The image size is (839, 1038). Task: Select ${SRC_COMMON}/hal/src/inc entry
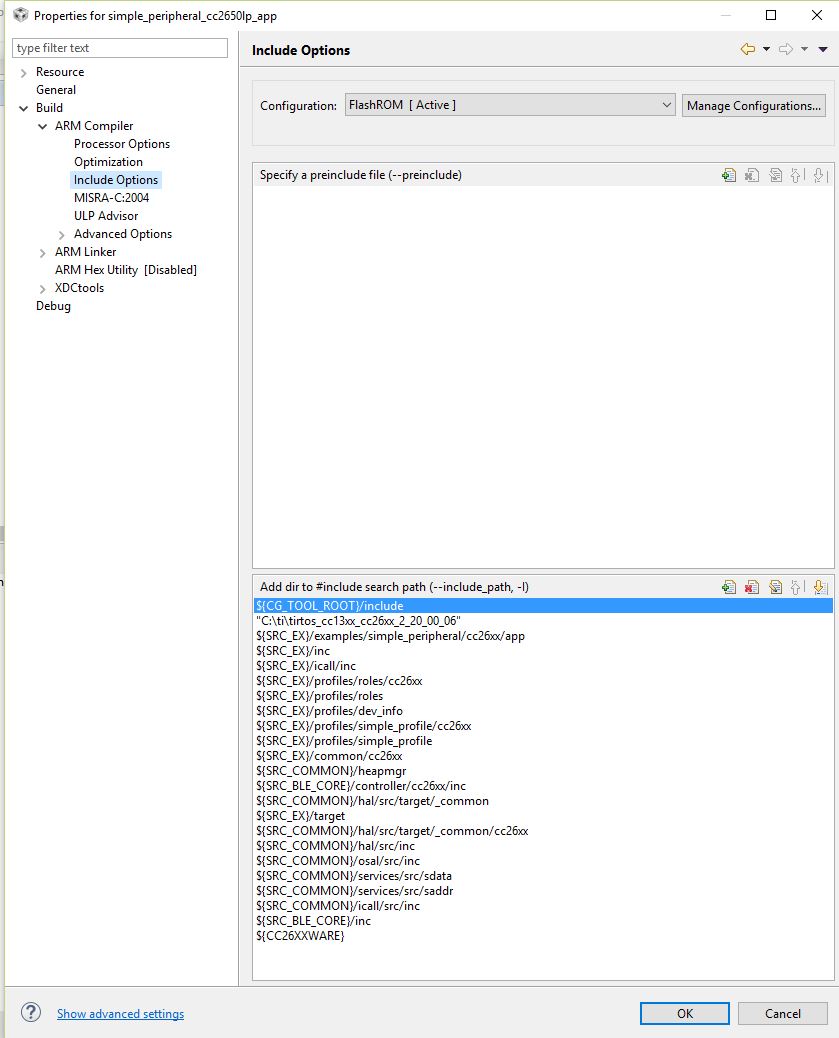pyautogui.click(x=335, y=846)
